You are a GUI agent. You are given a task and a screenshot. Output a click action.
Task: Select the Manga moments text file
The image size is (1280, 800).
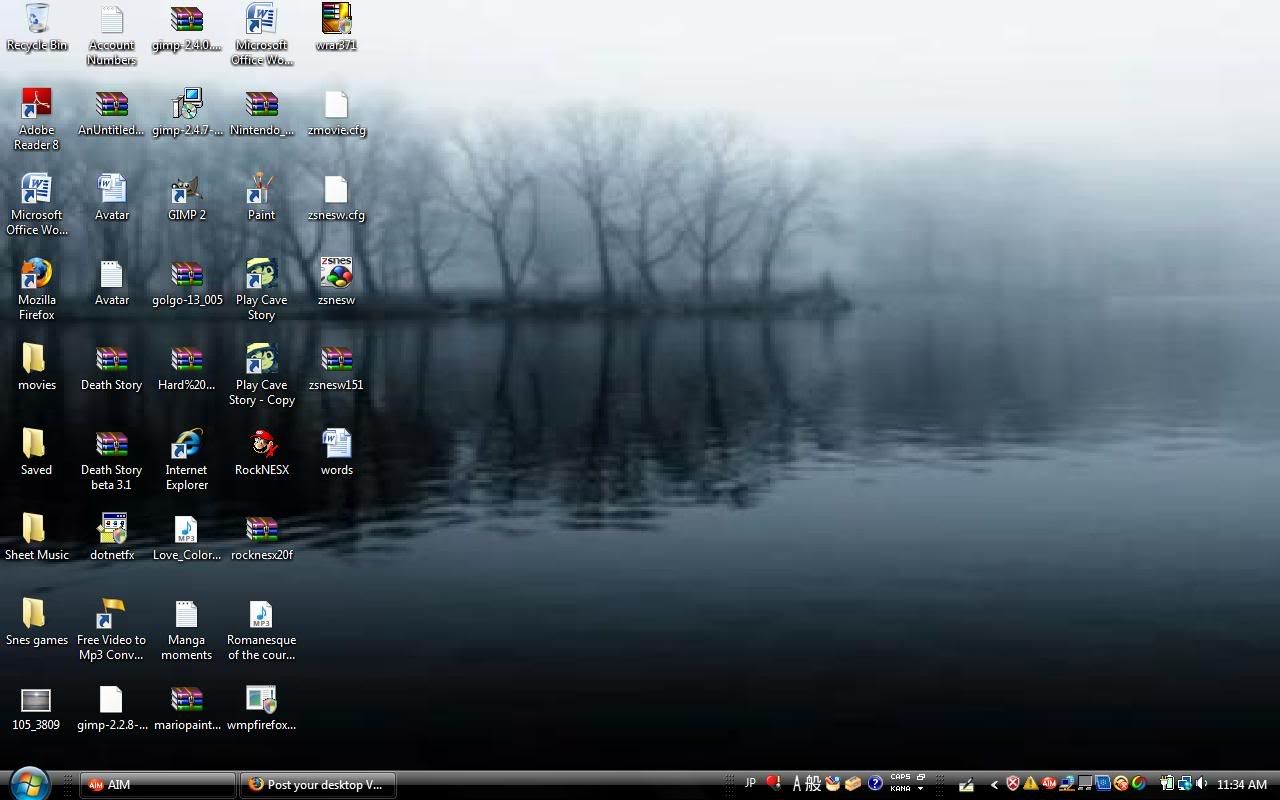[x=187, y=630]
